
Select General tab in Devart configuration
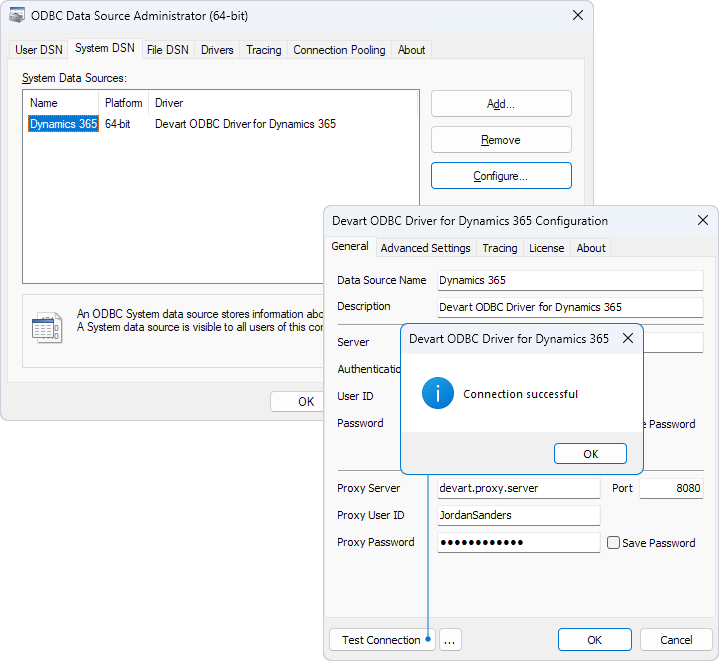pyautogui.click(x=350, y=246)
